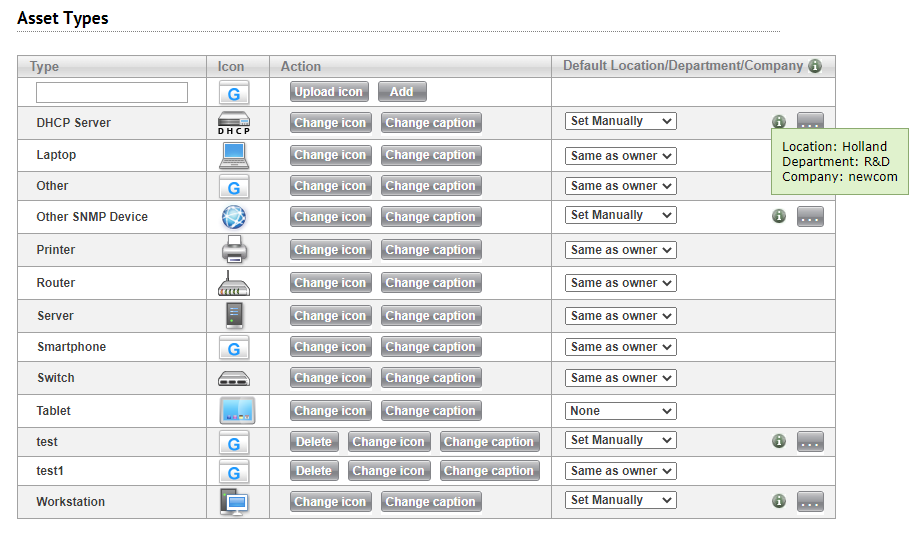Image resolution: width=921 pixels, height=540 pixels.
Task: Open Switch default location dropdown
Action: click(x=620, y=378)
